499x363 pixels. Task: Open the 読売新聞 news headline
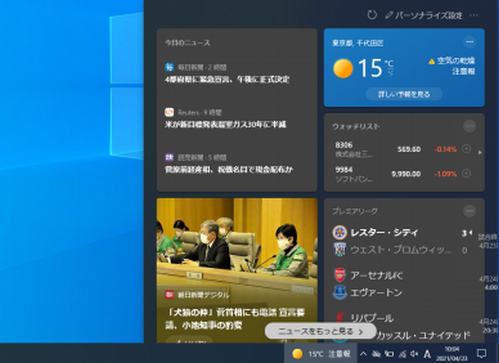[229, 170]
